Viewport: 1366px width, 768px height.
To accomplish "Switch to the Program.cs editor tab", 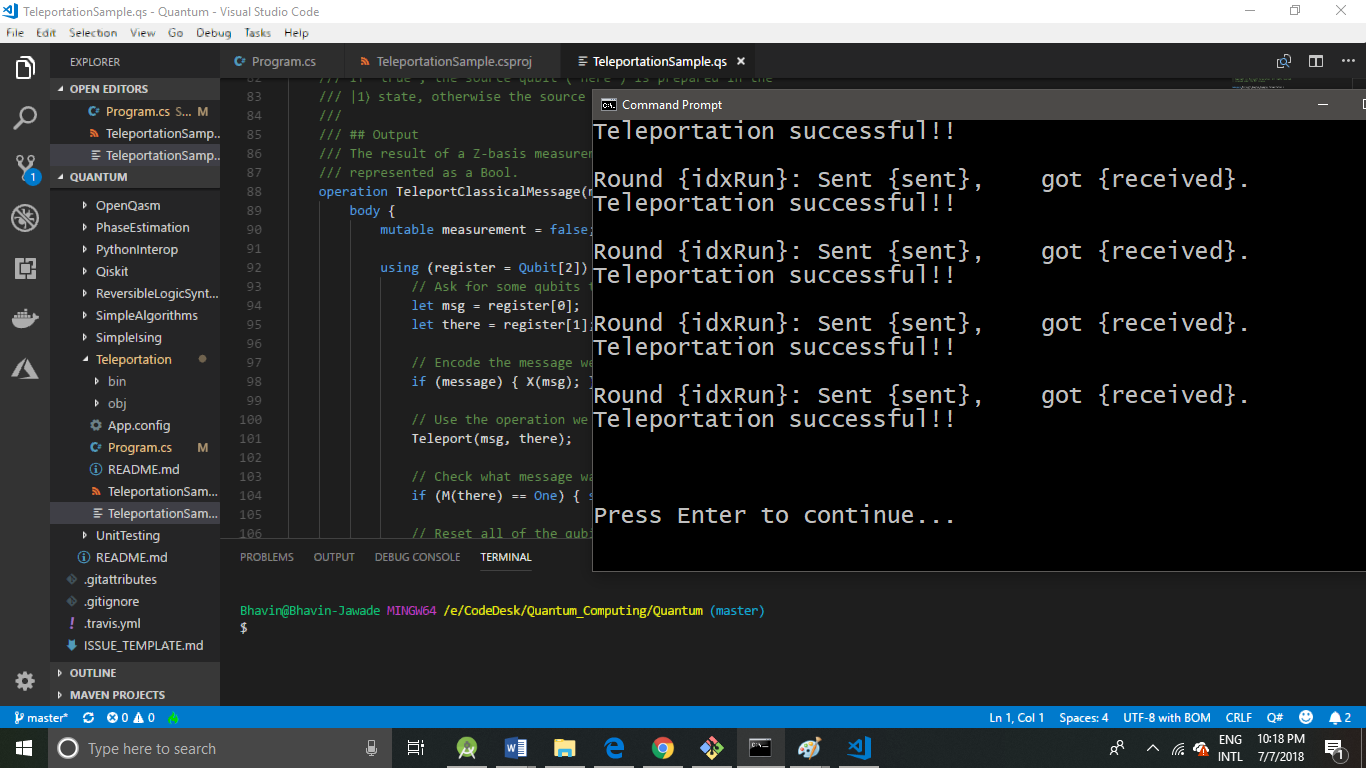I will pyautogui.click(x=283, y=62).
